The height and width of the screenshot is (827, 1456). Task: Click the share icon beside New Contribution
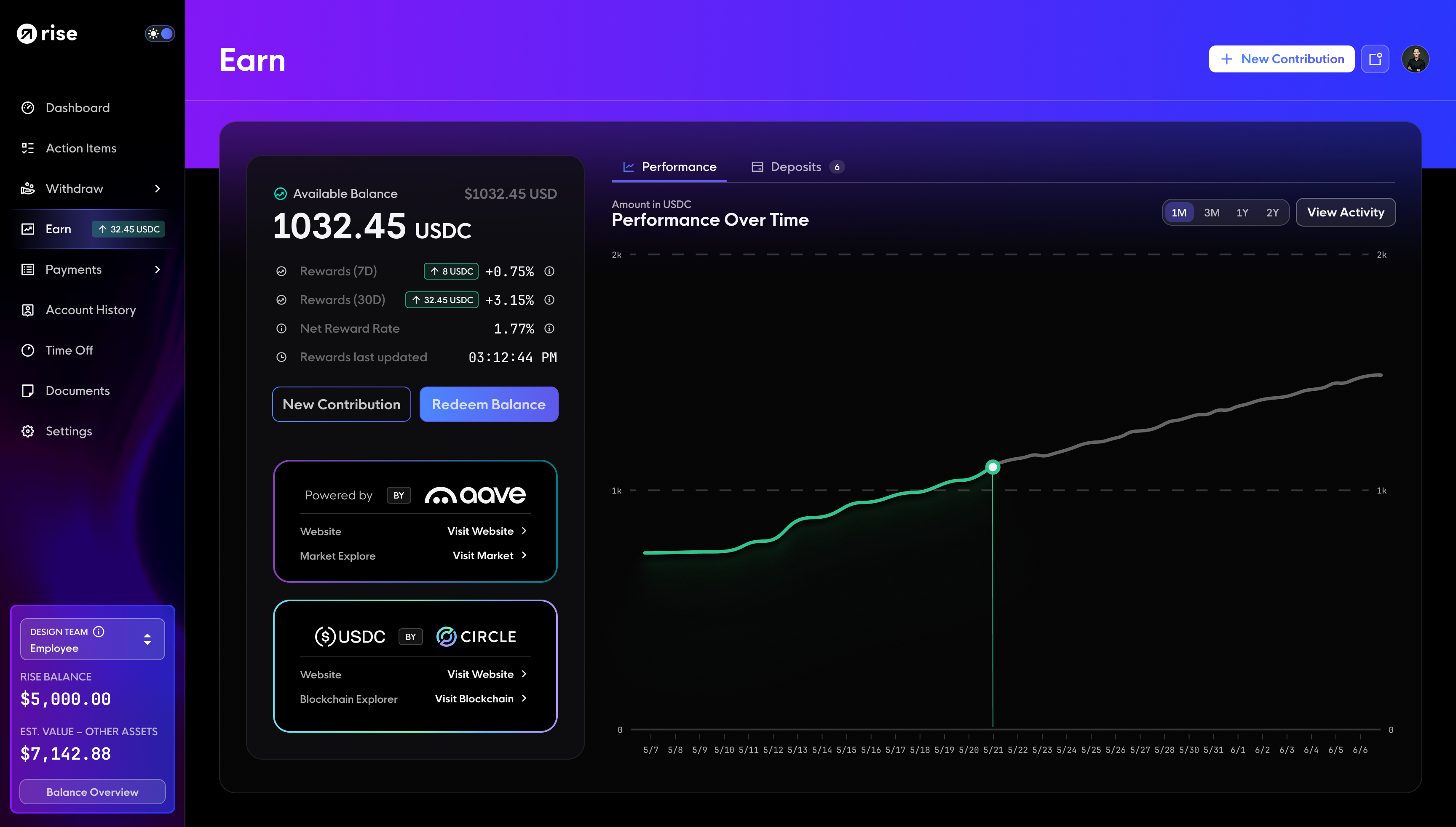pyautogui.click(x=1375, y=59)
